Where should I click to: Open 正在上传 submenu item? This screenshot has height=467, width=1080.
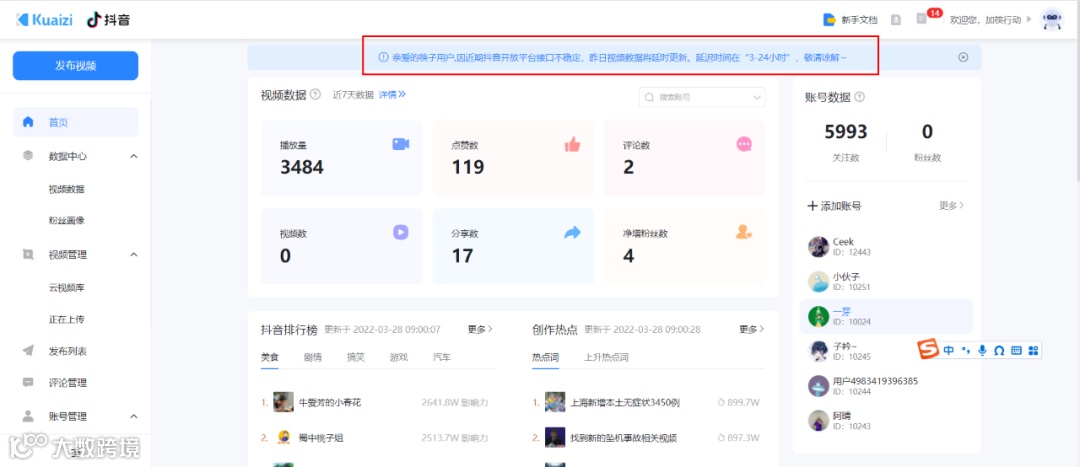click(66, 320)
